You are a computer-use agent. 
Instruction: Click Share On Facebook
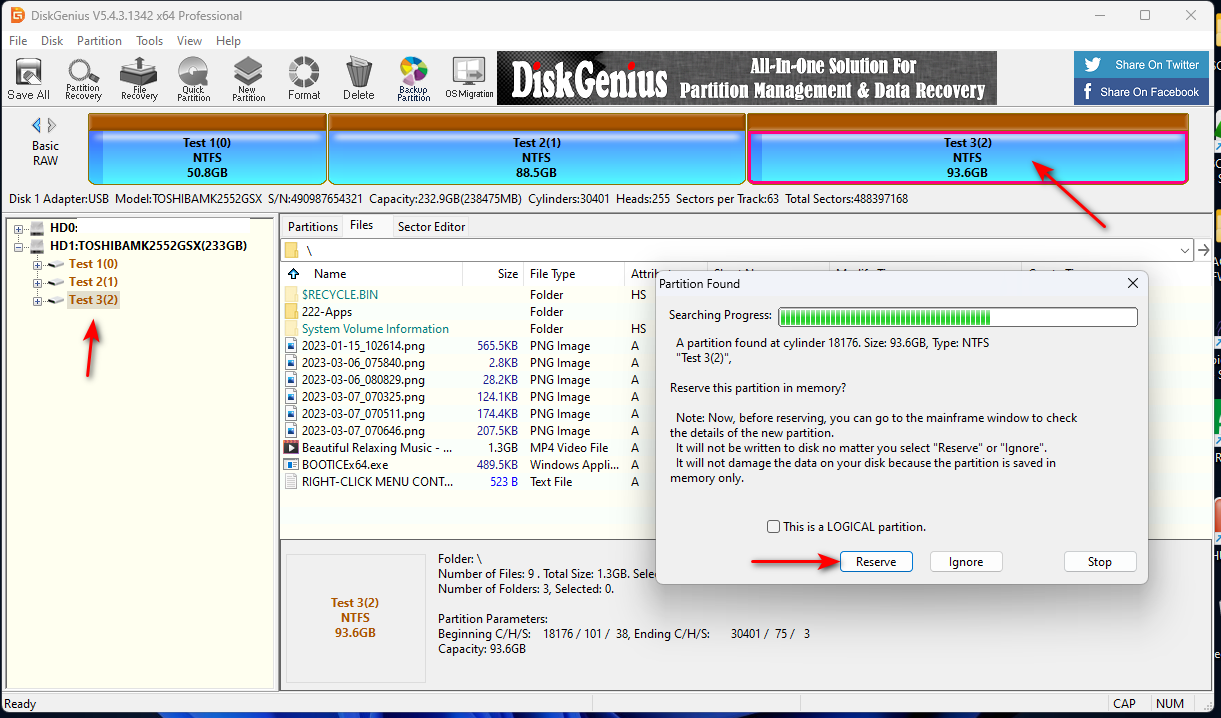click(1141, 92)
